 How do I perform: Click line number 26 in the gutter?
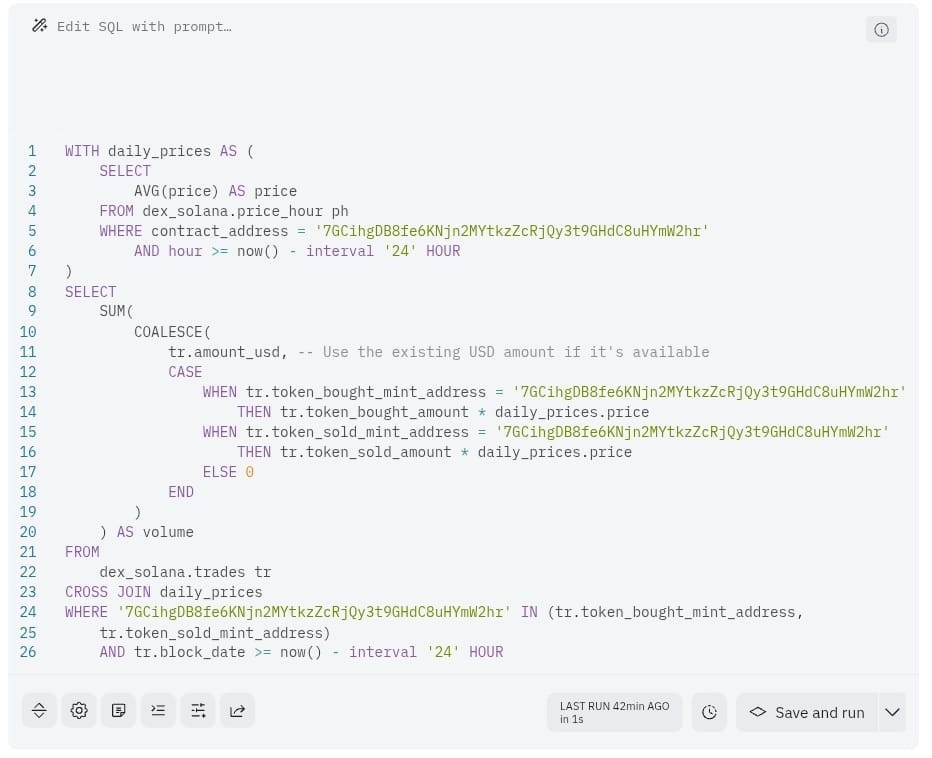click(28, 652)
